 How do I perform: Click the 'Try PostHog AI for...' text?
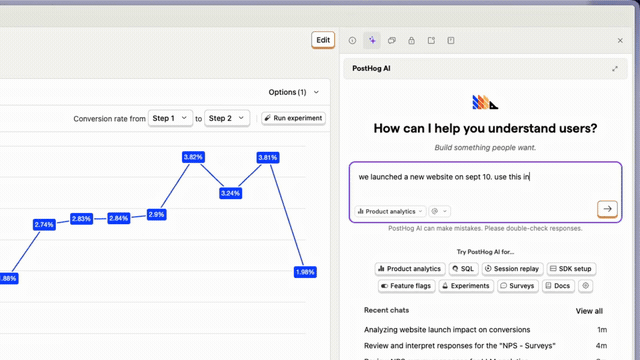tap(485, 252)
